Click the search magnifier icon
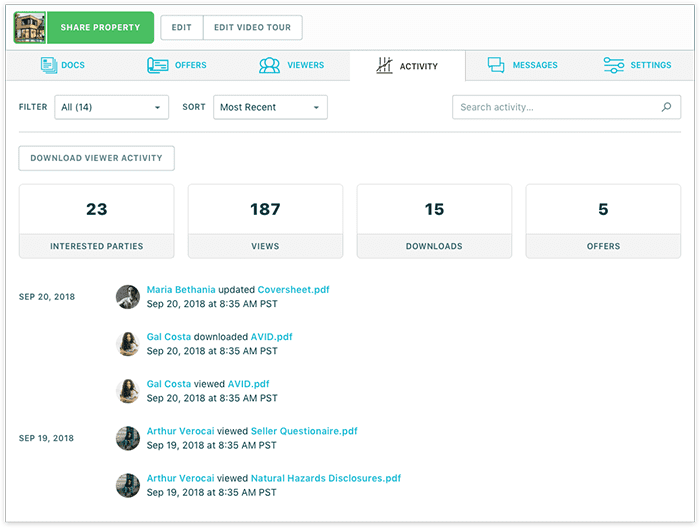 667,107
